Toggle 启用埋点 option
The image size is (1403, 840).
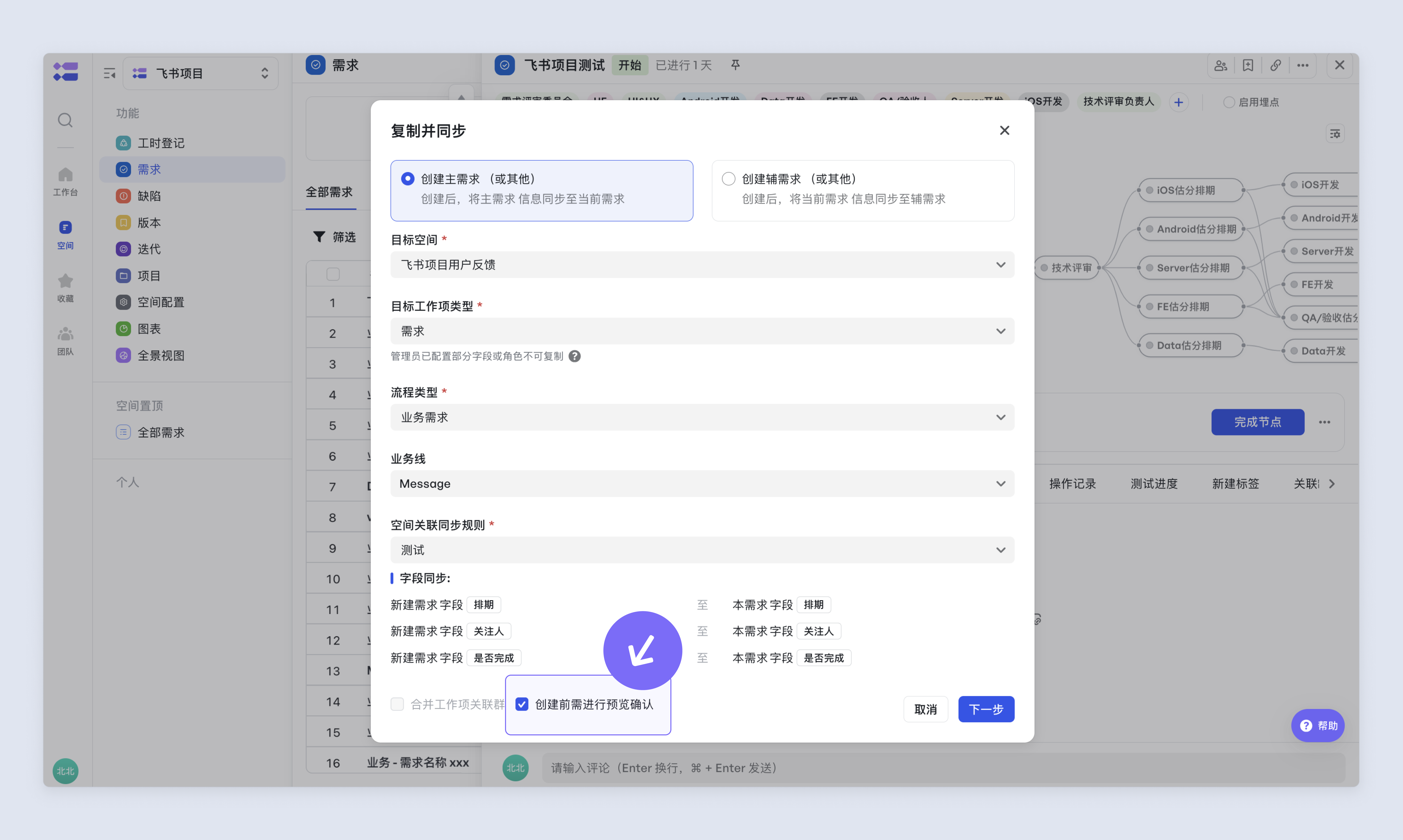(1229, 102)
